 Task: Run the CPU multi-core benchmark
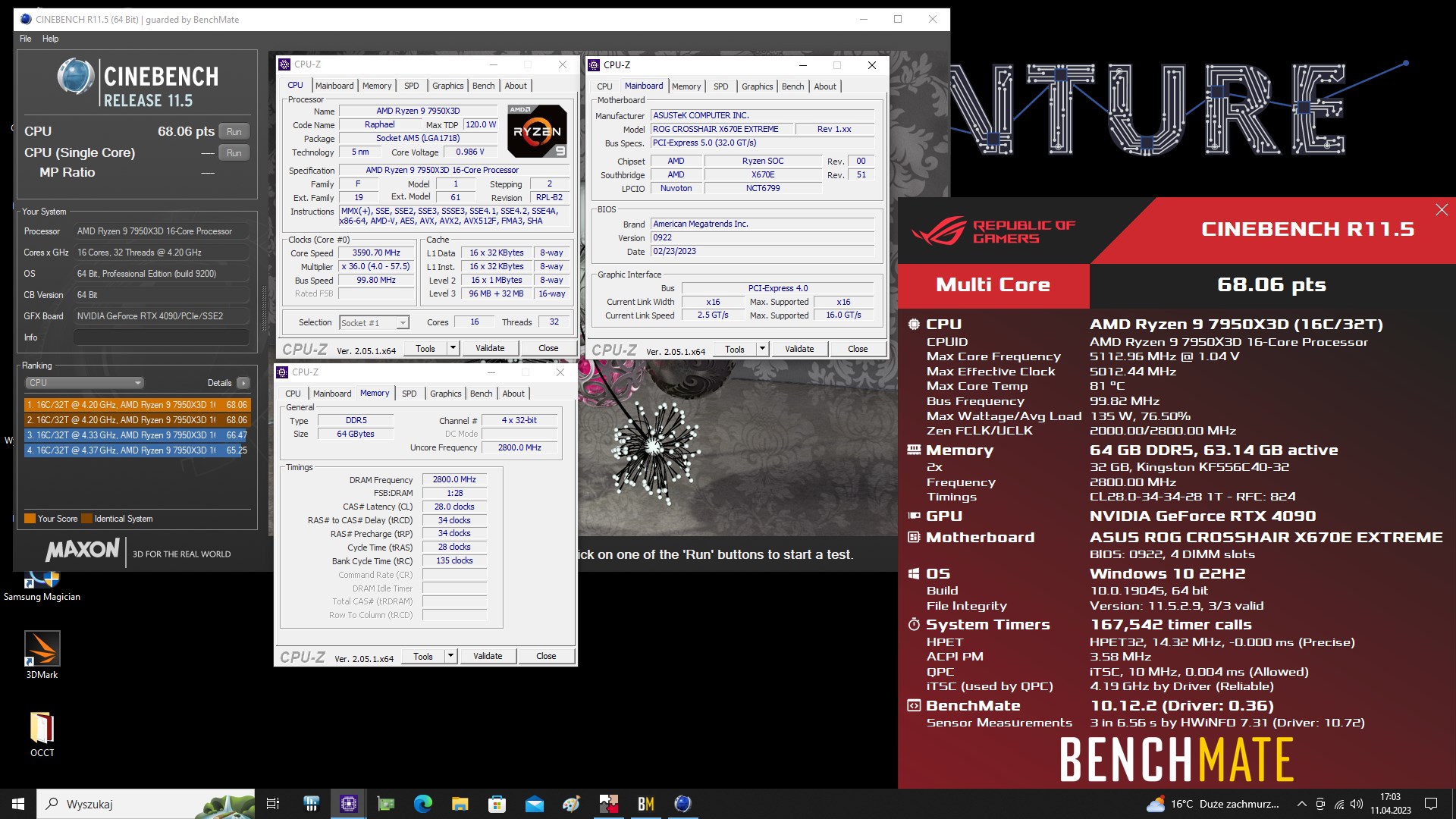pos(234,132)
